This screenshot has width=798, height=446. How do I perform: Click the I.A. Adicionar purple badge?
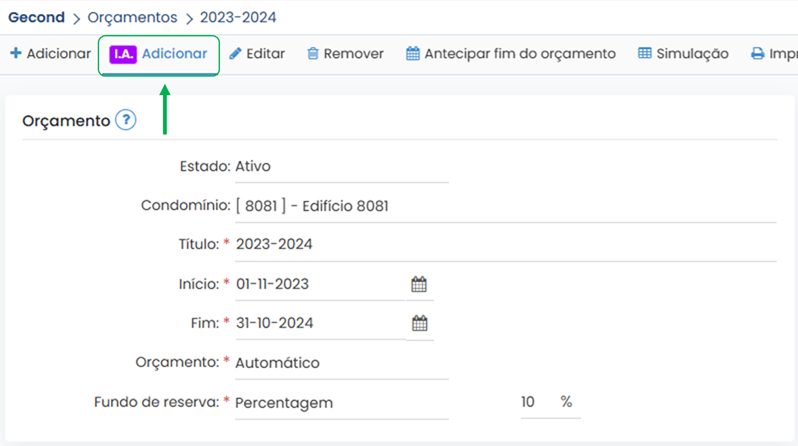pos(123,54)
